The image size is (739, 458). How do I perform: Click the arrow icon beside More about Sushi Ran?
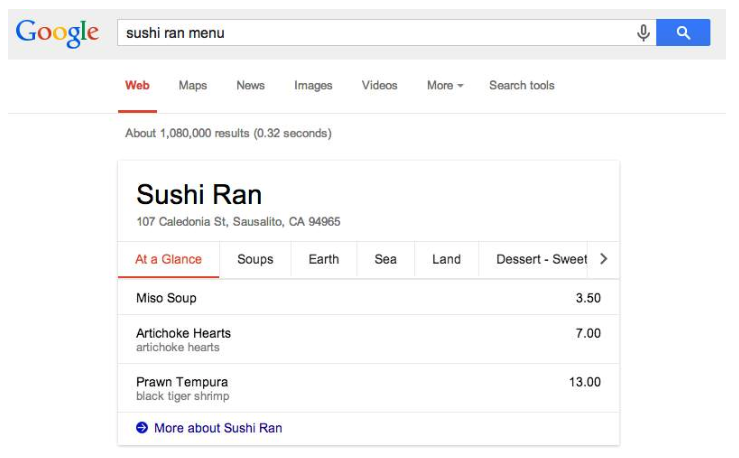pos(142,427)
